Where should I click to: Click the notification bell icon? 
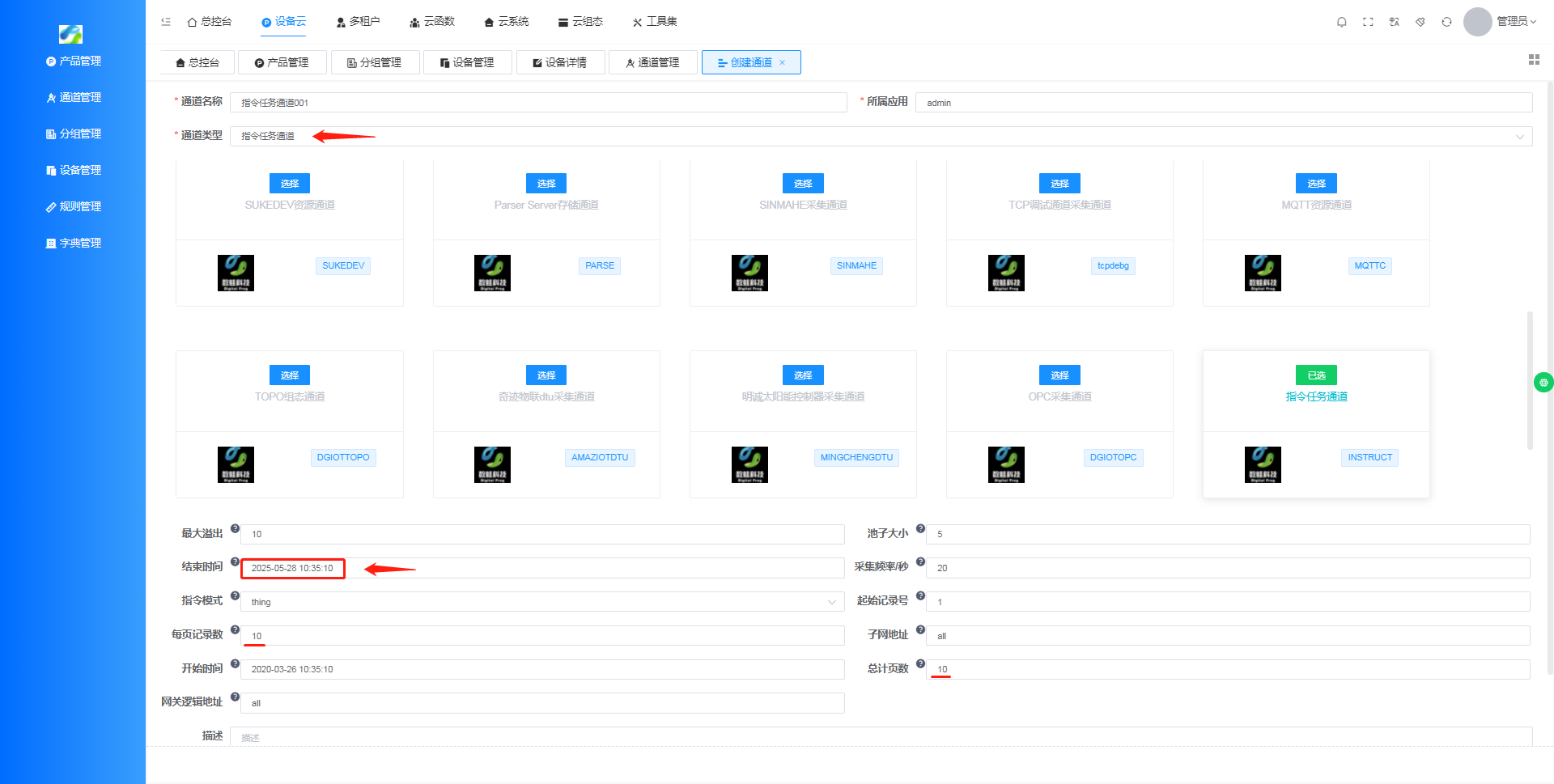click(1341, 22)
